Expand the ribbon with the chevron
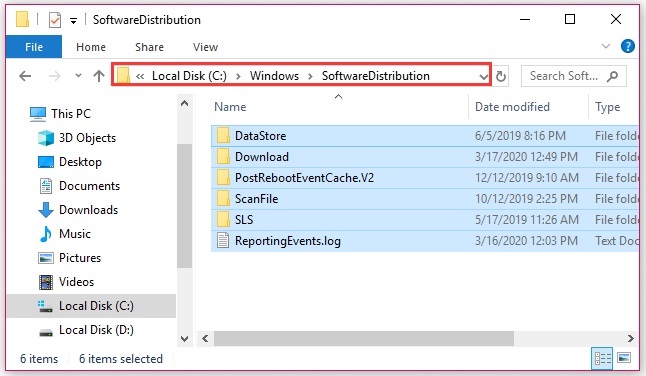The width and height of the screenshot is (646, 376). pyautogui.click(x=606, y=46)
